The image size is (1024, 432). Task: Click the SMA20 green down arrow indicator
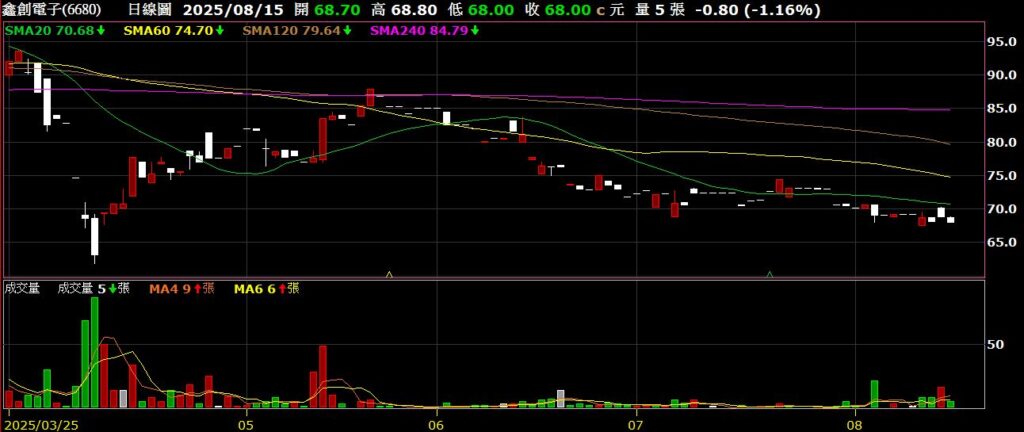click(100, 31)
